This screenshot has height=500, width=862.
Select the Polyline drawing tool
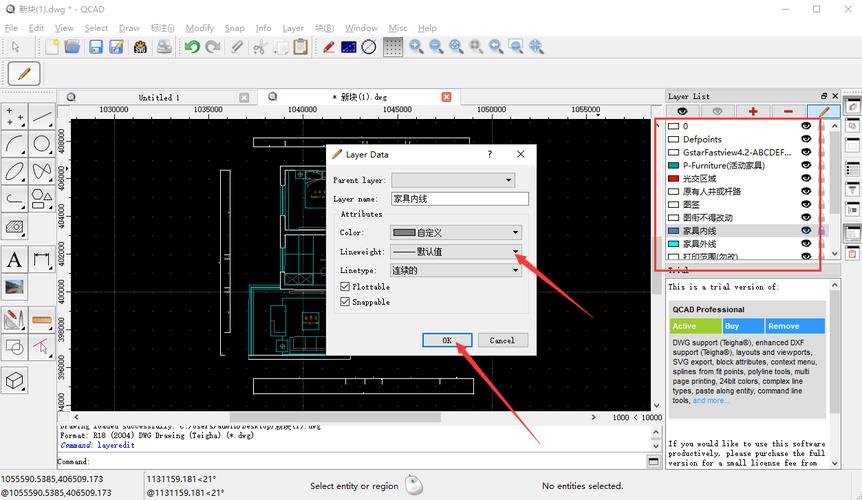14,199
